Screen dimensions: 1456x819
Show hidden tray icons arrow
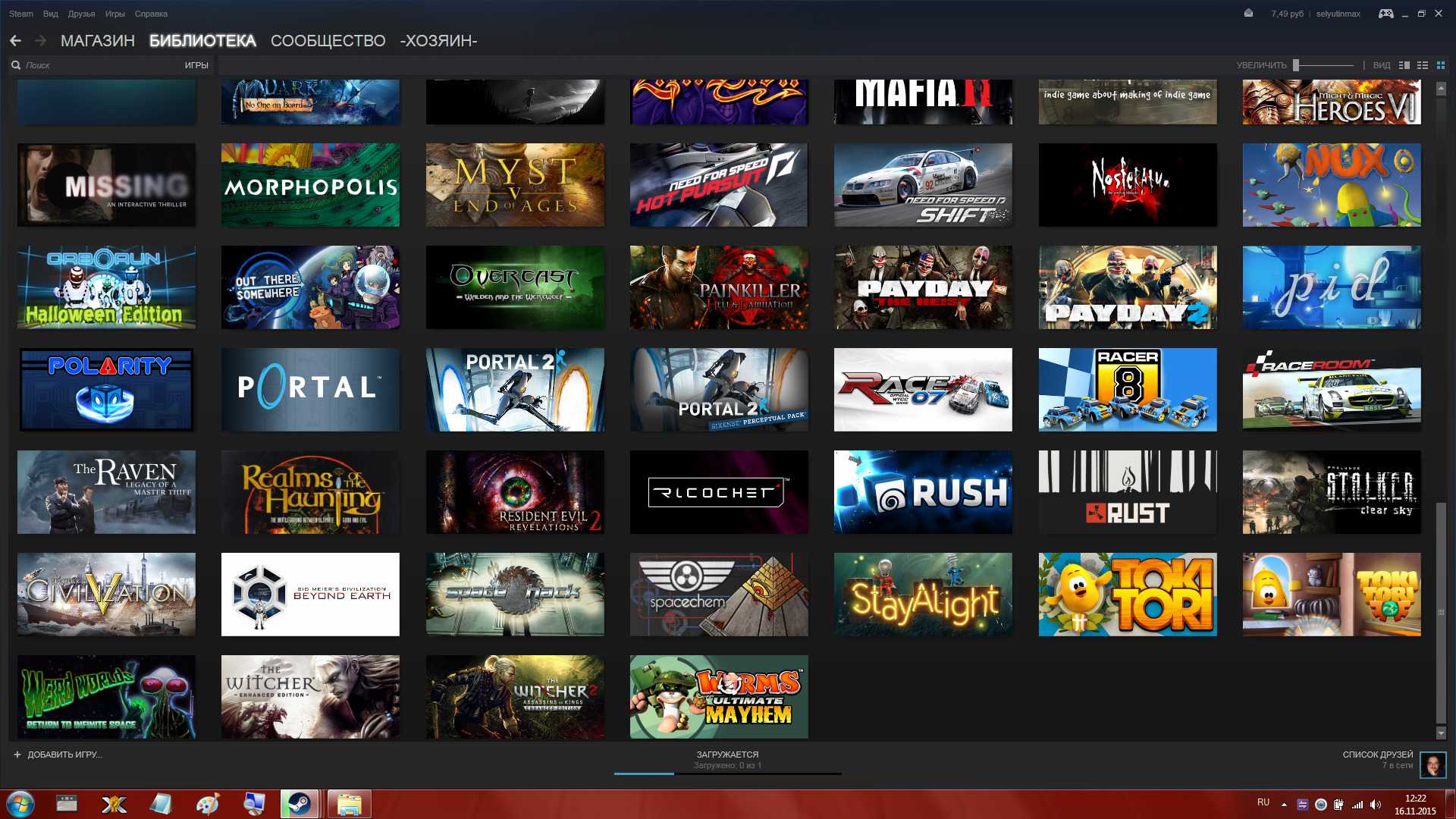(1284, 805)
